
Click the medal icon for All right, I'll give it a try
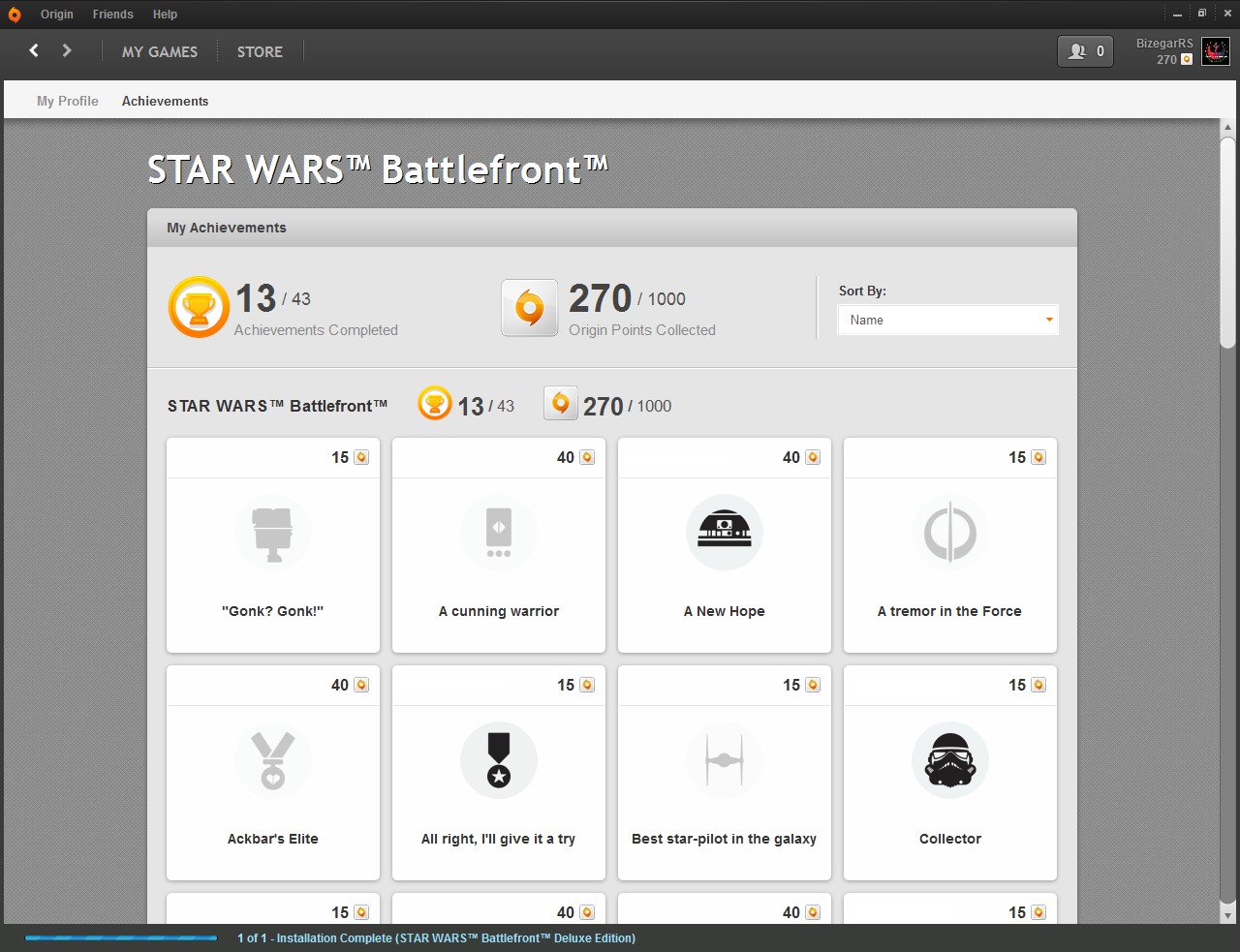click(498, 760)
